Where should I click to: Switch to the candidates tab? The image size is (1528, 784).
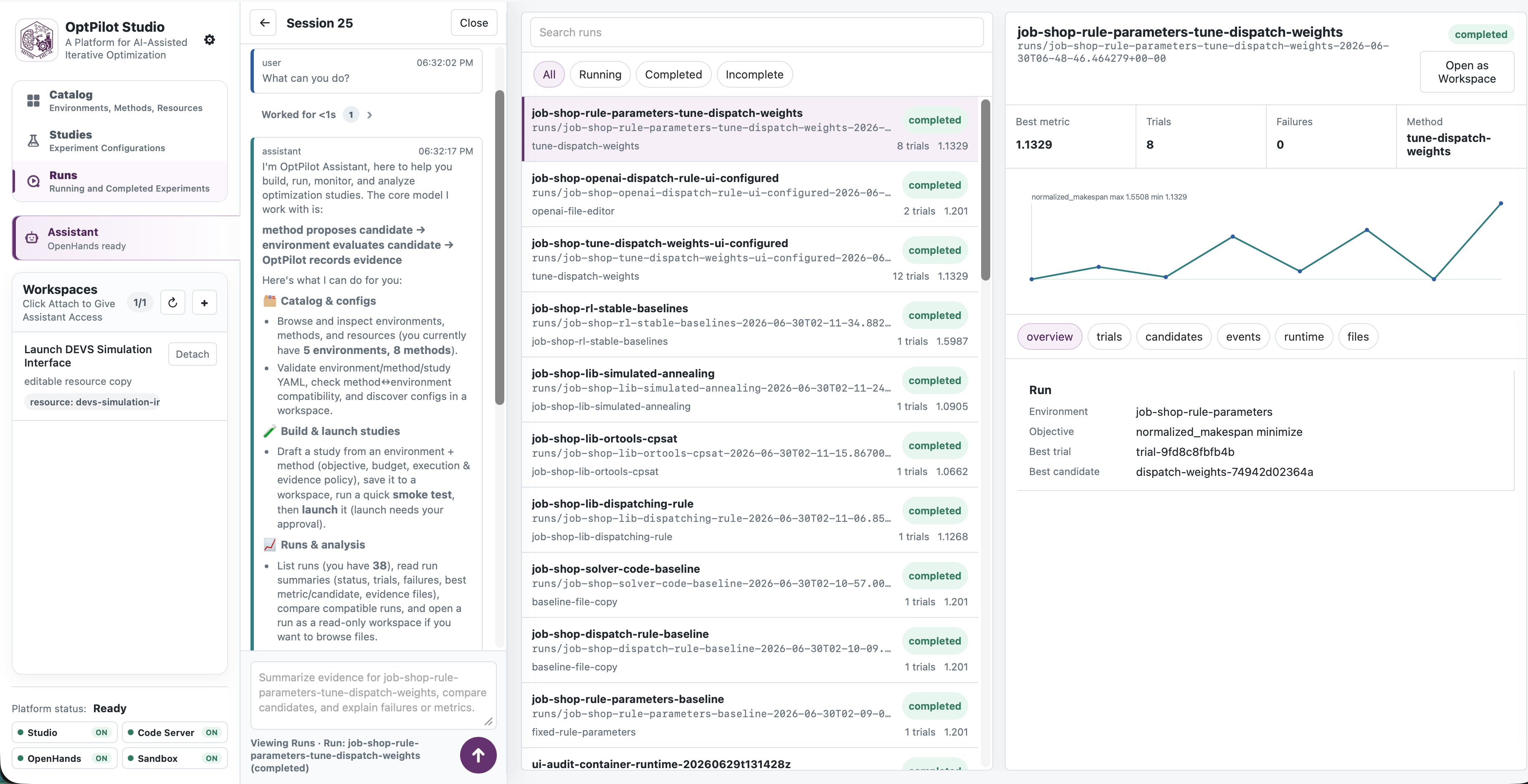(1173, 336)
